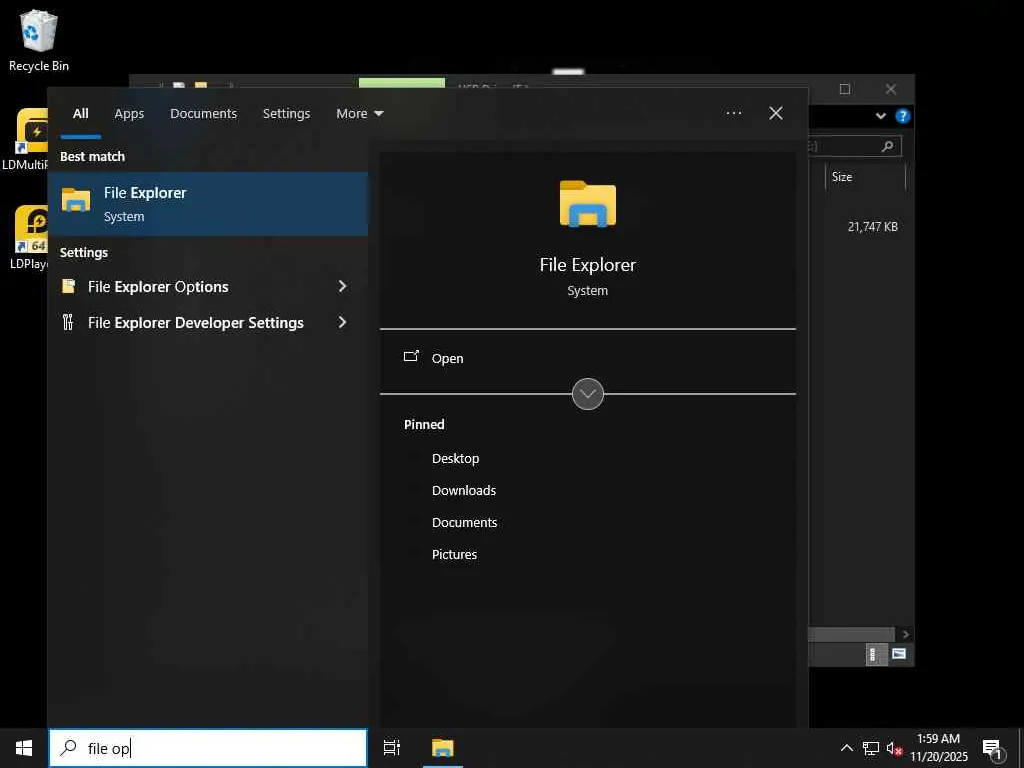Open pinned Desktop folder
Viewport: 1024px width, 768px height.
455,458
